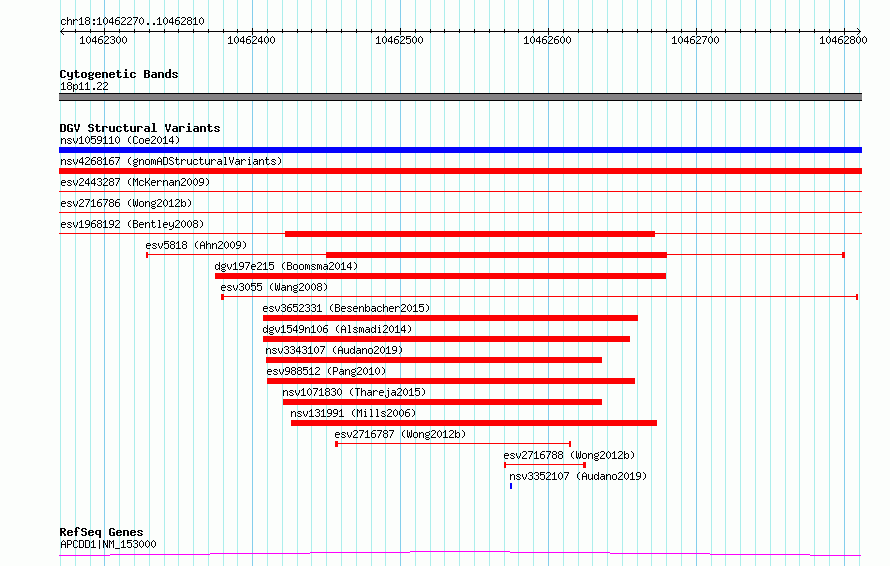Select the 10462300 ruler position label
This screenshot has width=890, height=566.
(103, 40)
